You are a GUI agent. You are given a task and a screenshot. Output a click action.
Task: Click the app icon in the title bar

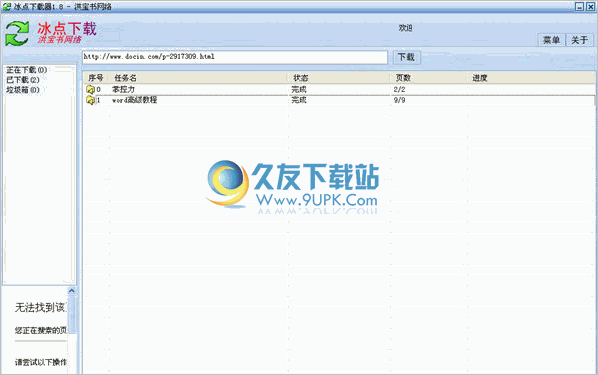(7, 6)
